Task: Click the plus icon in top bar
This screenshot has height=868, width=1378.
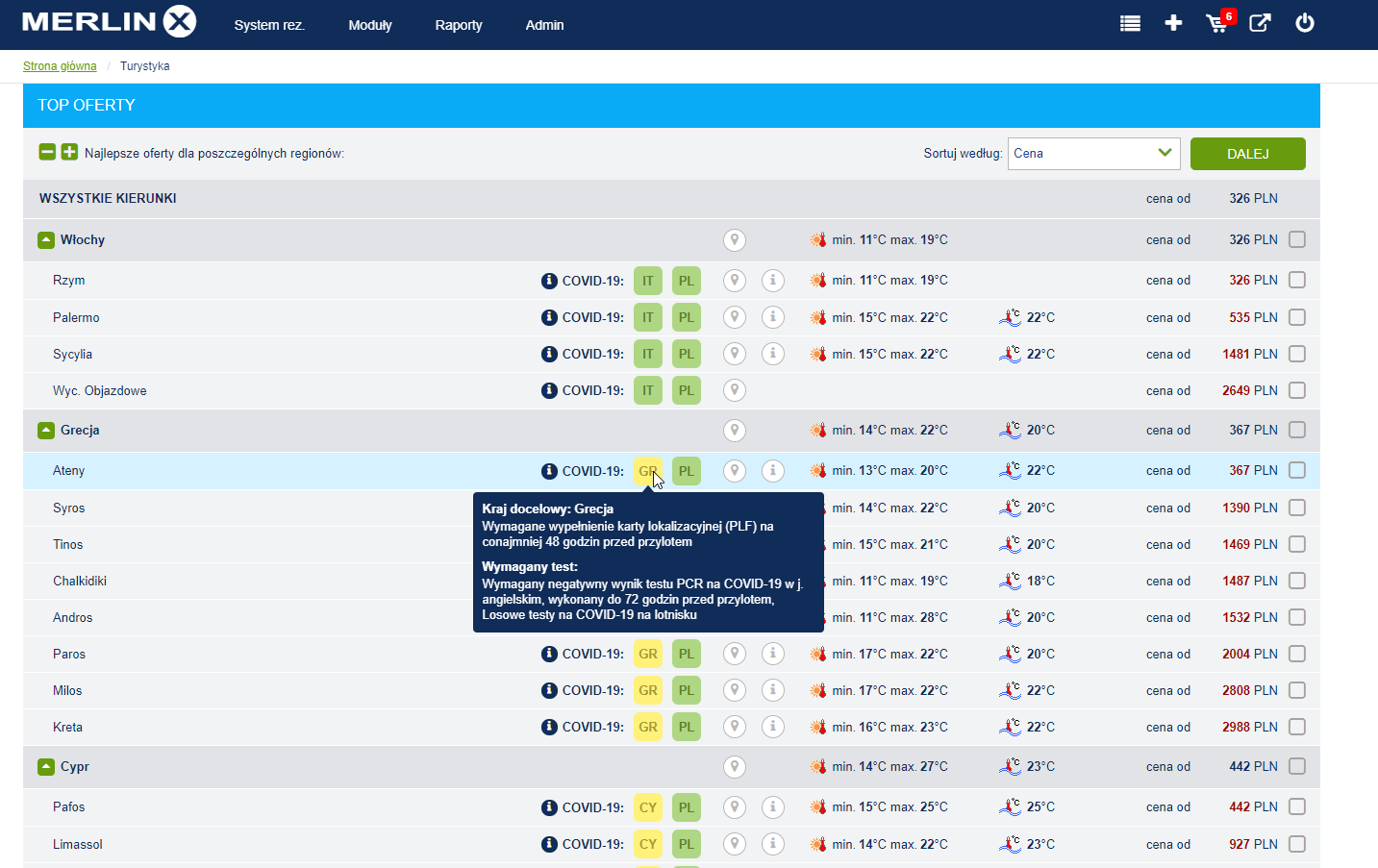Action: [1173, 23]
